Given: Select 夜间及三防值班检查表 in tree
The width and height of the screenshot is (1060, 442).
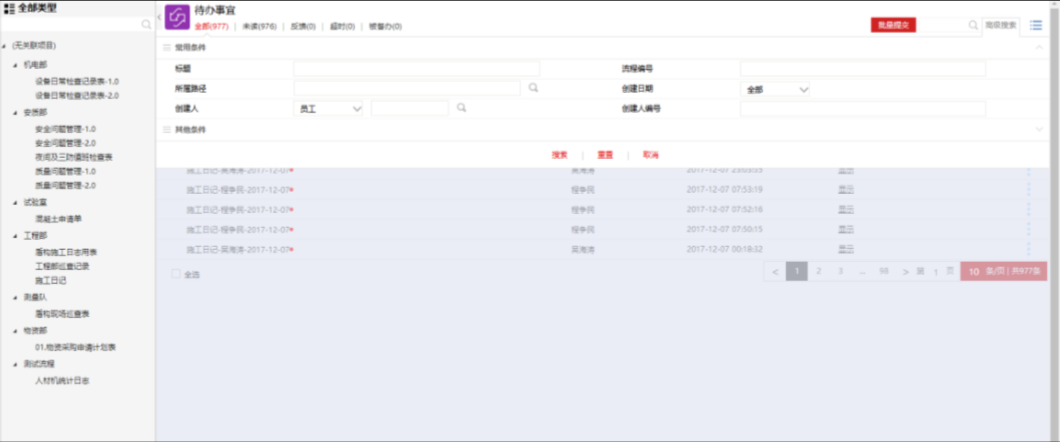Looking at the screenshot, I should (74, 157).
